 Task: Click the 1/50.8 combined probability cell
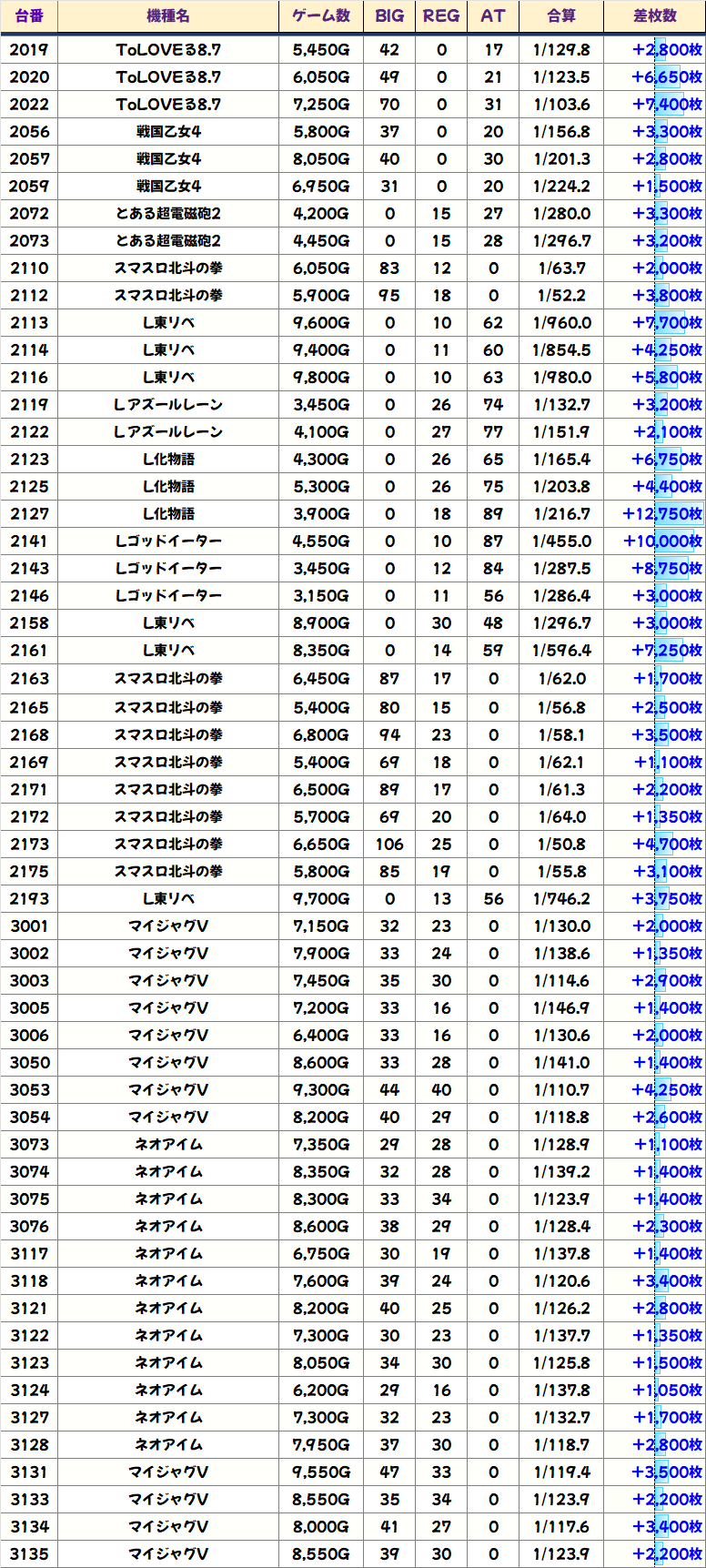pos(561,845)
